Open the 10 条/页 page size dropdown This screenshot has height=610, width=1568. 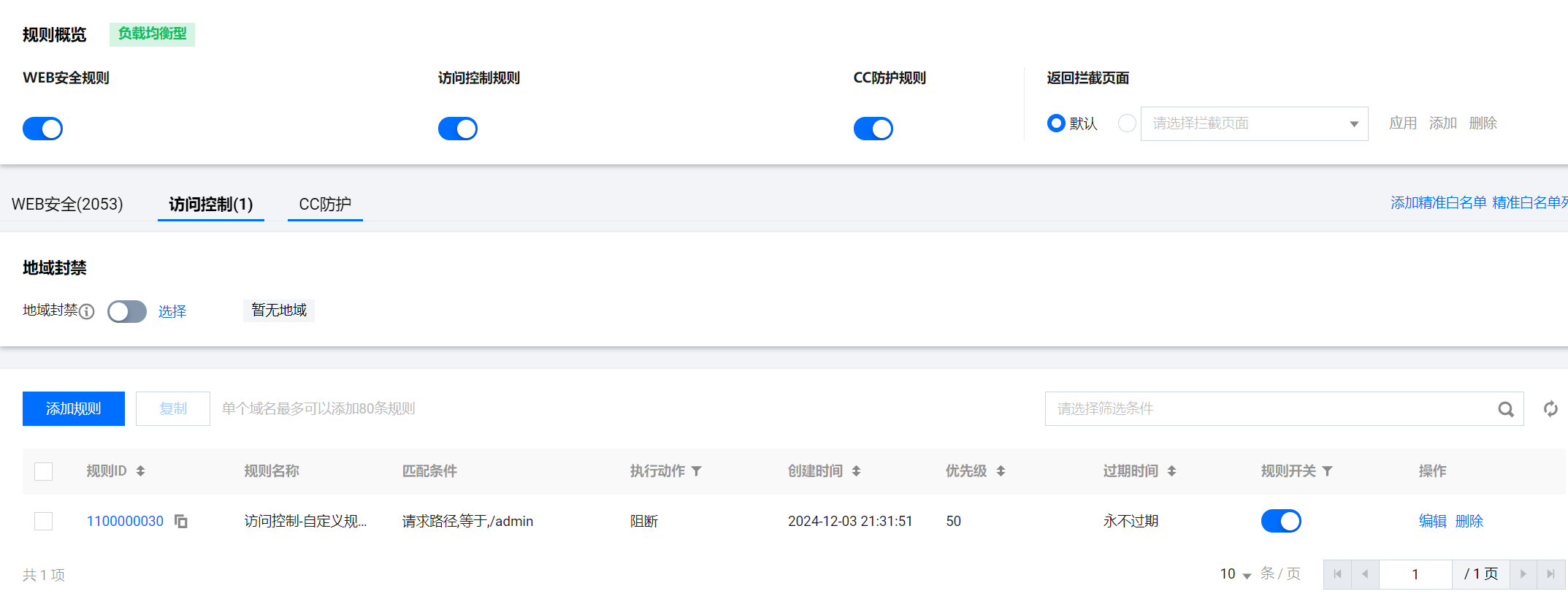1235,574
